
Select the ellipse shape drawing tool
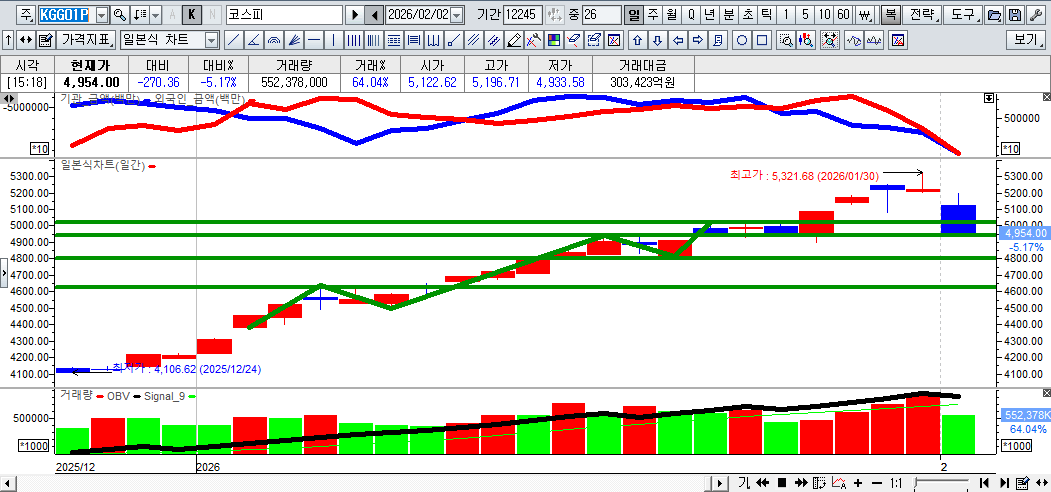[x=742, y=41]
